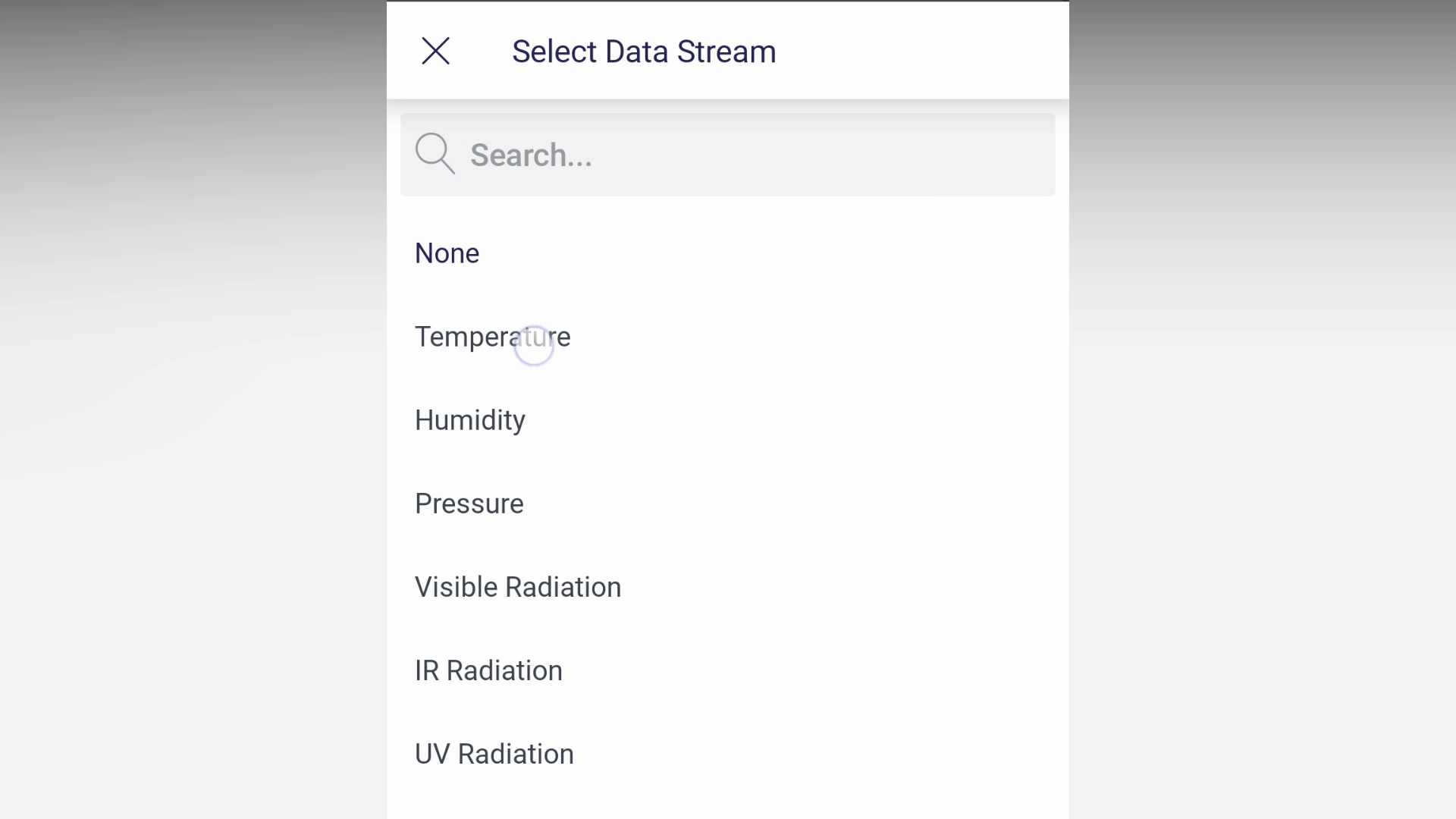Pick UV Radiation from the list

pos(494,754)
